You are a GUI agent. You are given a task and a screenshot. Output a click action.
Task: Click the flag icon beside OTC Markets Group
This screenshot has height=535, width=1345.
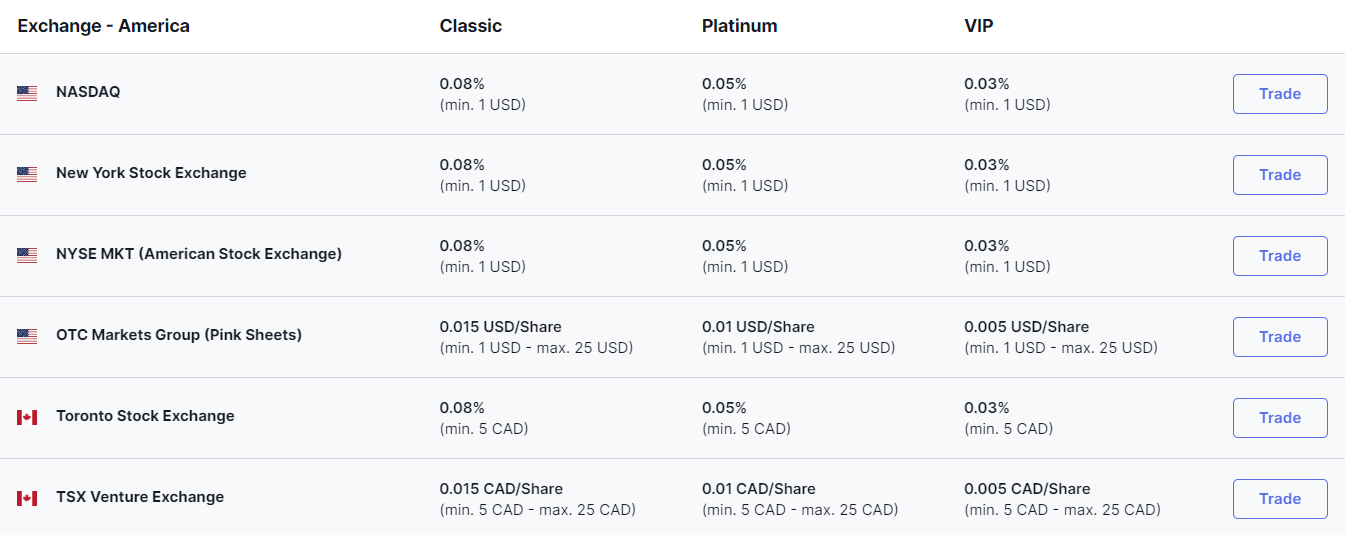point(27,336)
